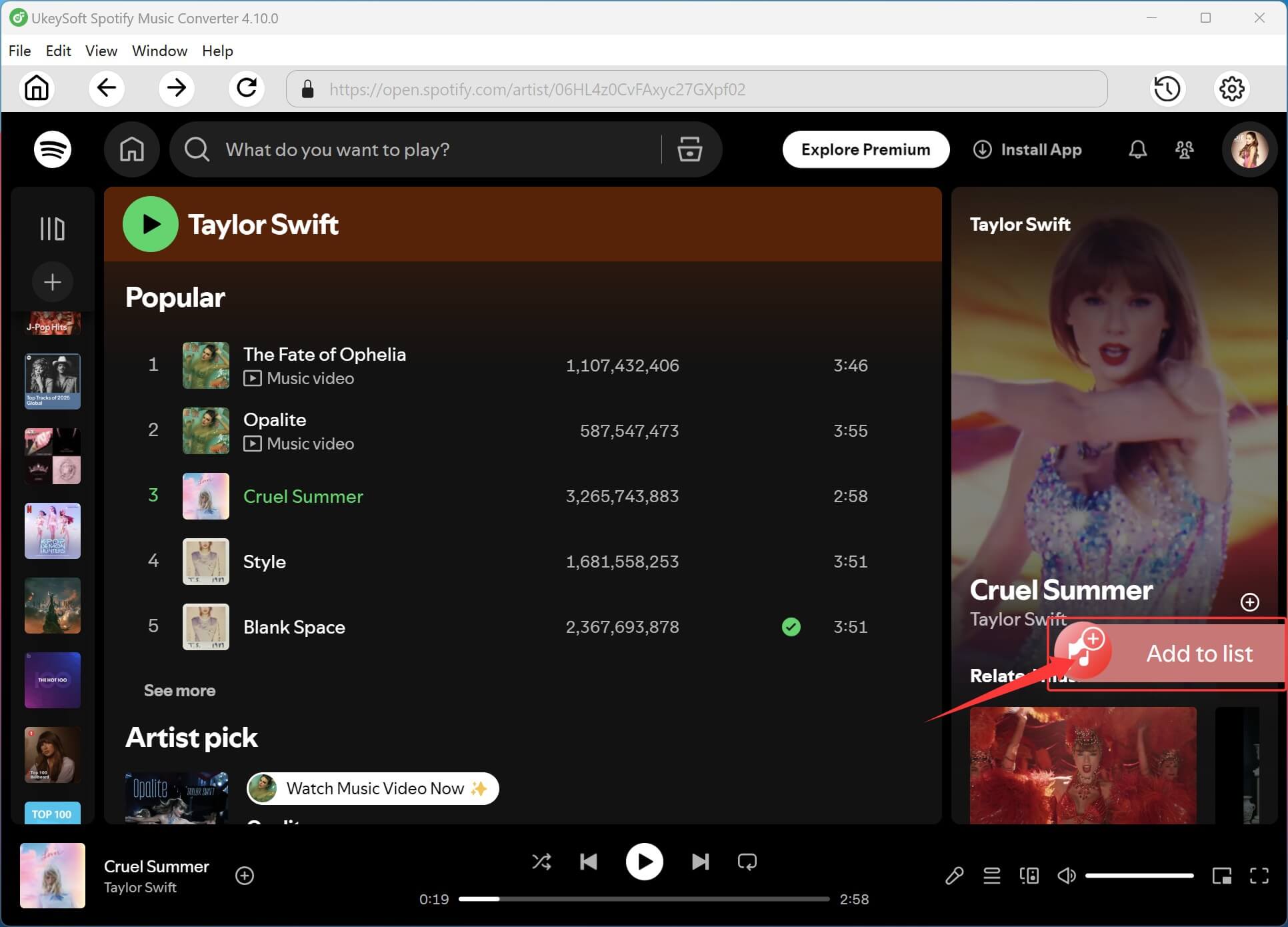Screen dimensions: 1288x927
Task: Expand the Popular list via See more
Action: [x=179, y=690]
